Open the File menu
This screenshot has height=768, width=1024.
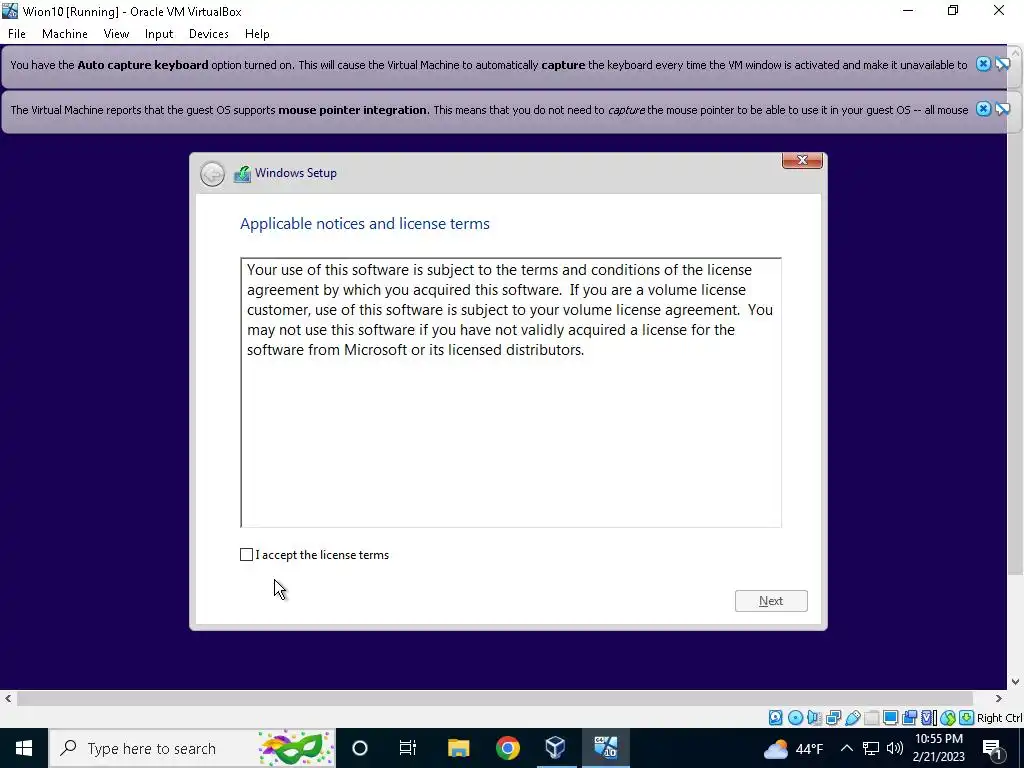[17, 34]
